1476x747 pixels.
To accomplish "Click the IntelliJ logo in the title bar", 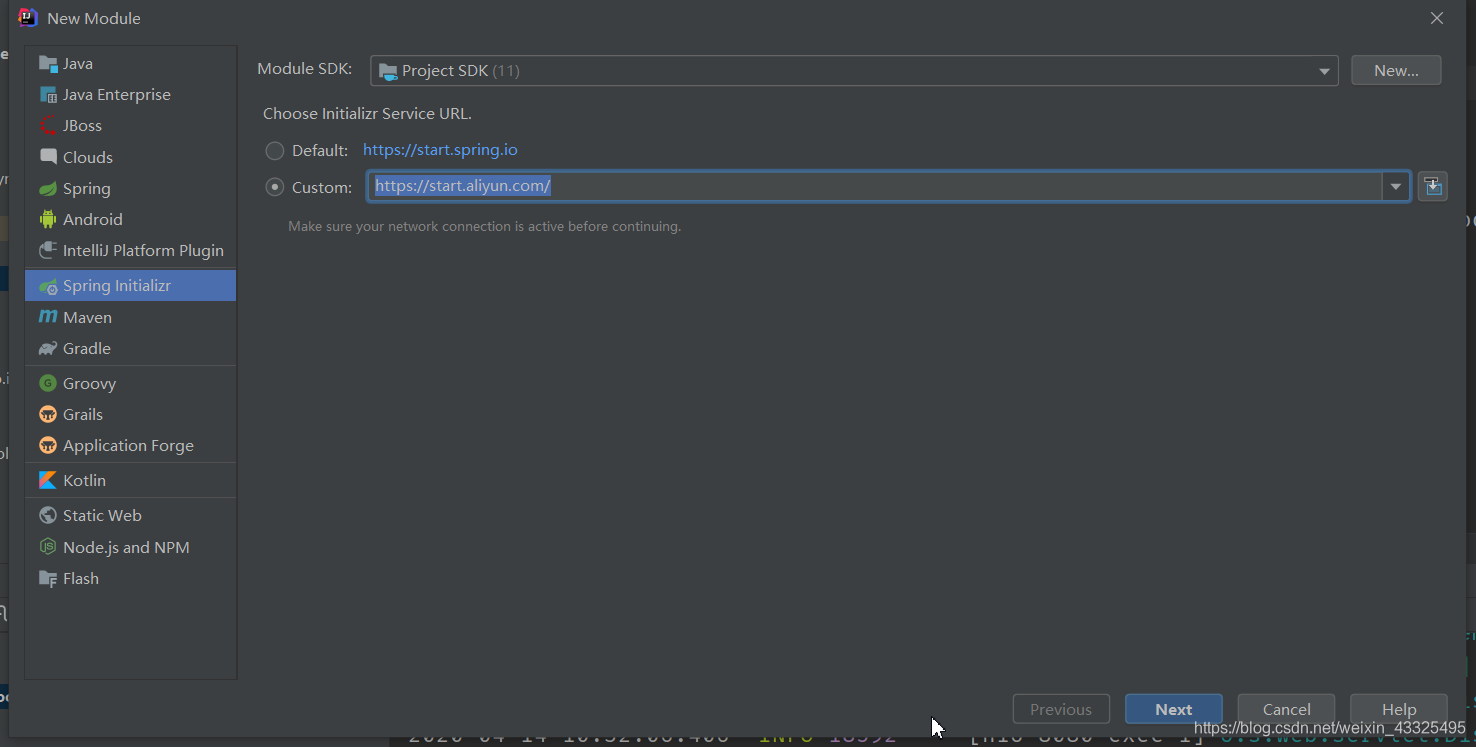I will pyautogui.click(x=28, y=18).
